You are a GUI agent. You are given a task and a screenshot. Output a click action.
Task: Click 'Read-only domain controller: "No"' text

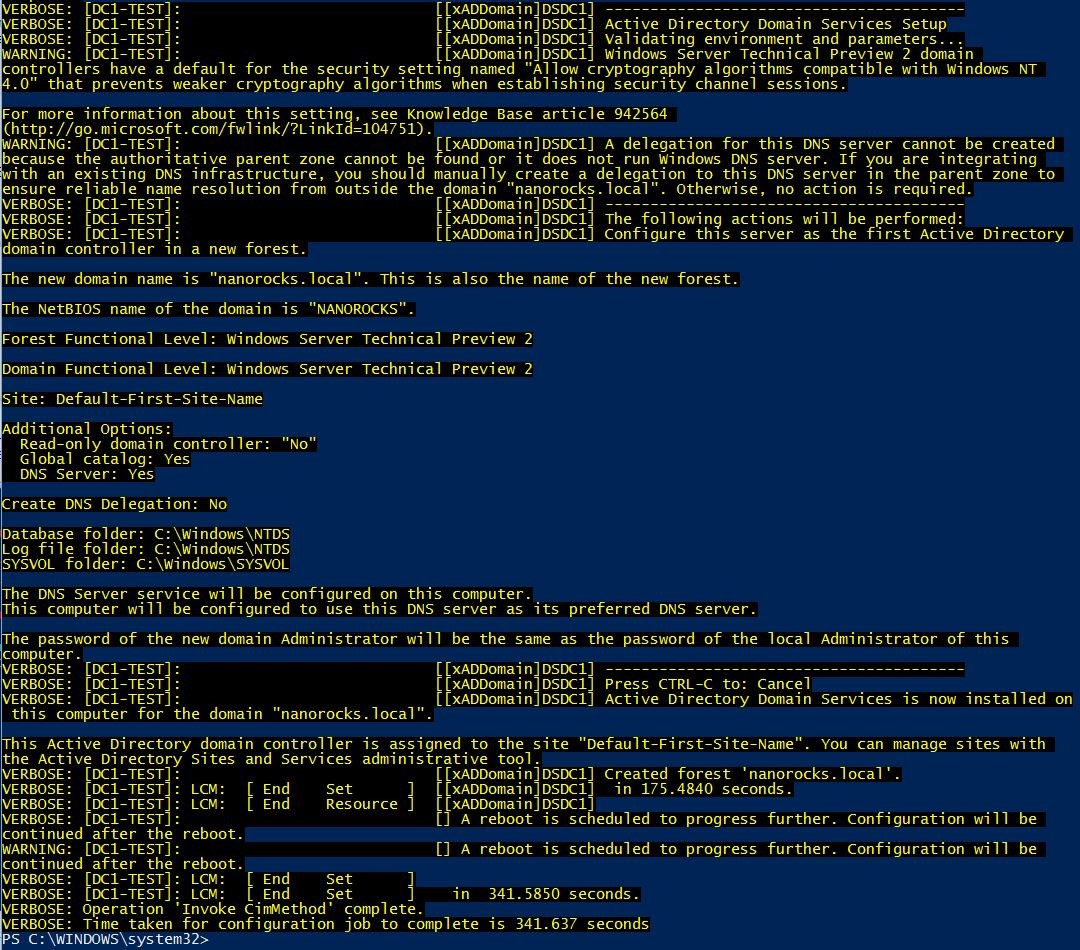[x=168, y=444]
